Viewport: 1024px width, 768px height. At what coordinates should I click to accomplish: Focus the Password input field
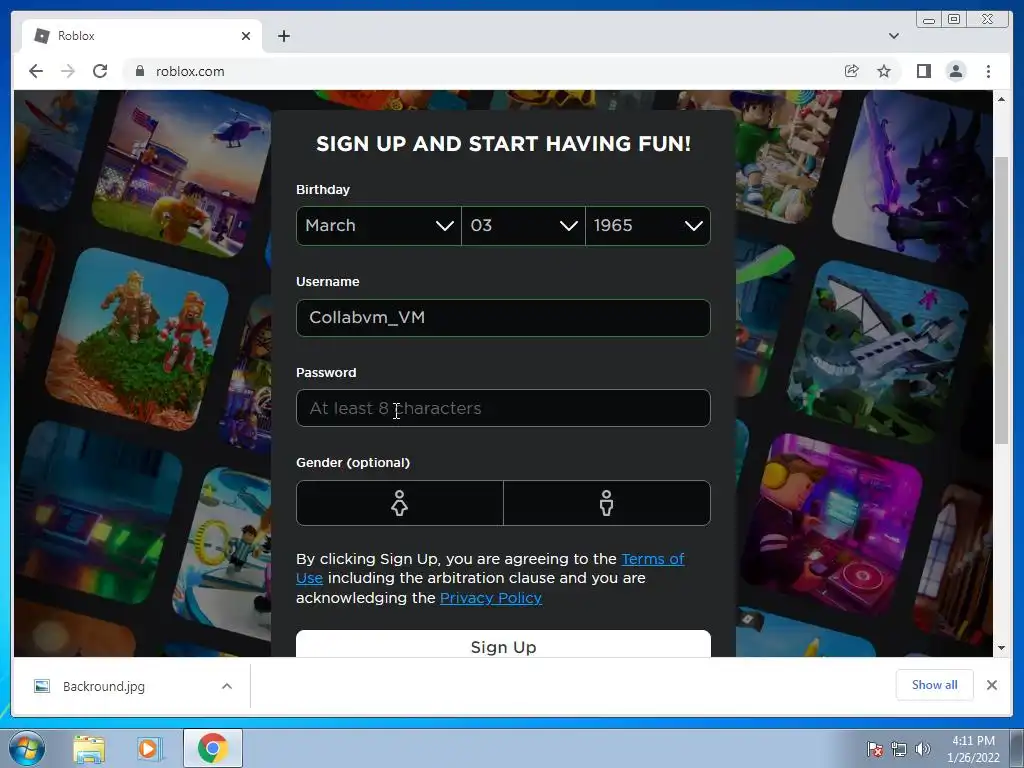pos(503,408)
